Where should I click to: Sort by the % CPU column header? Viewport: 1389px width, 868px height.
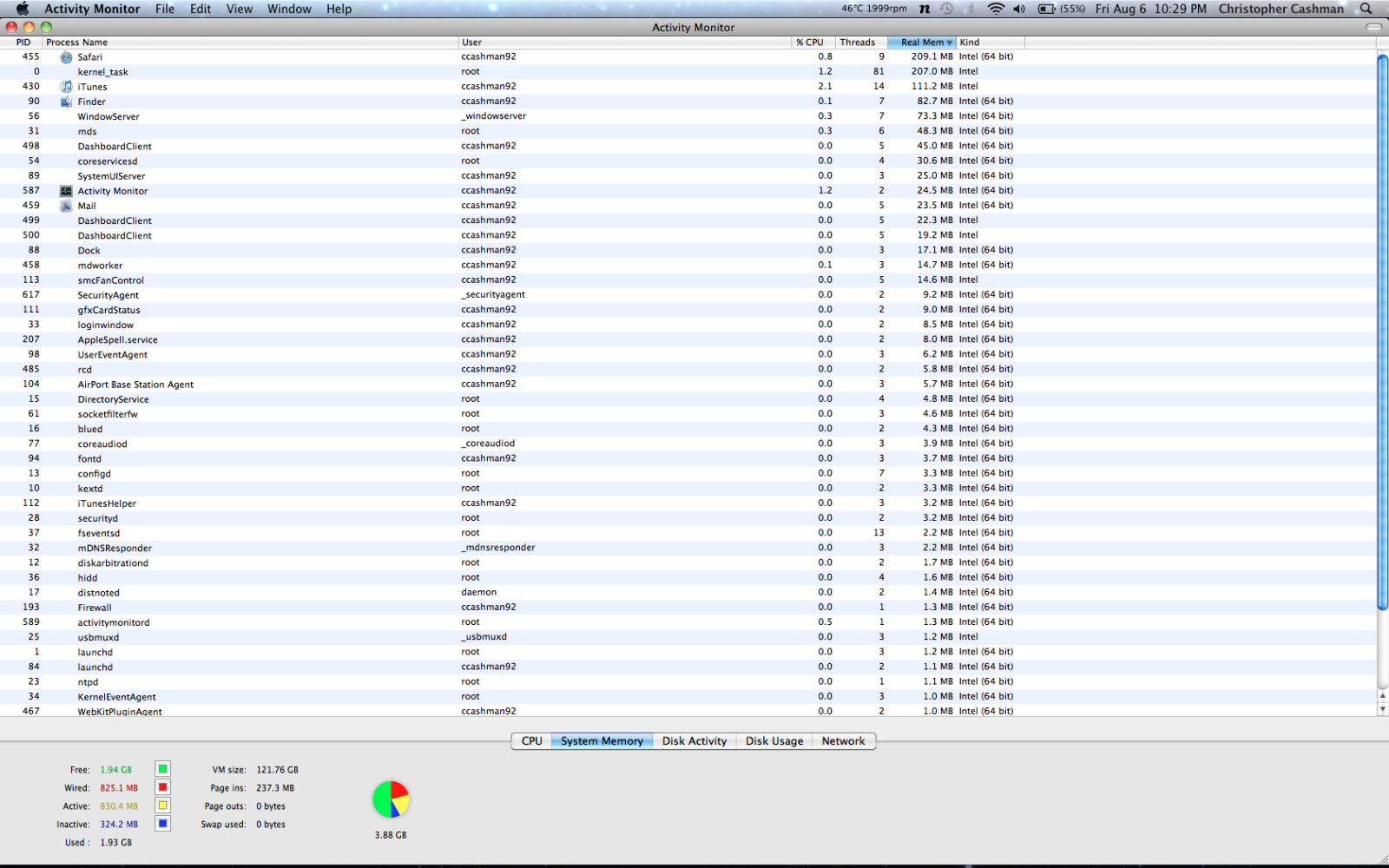point(813,43)
